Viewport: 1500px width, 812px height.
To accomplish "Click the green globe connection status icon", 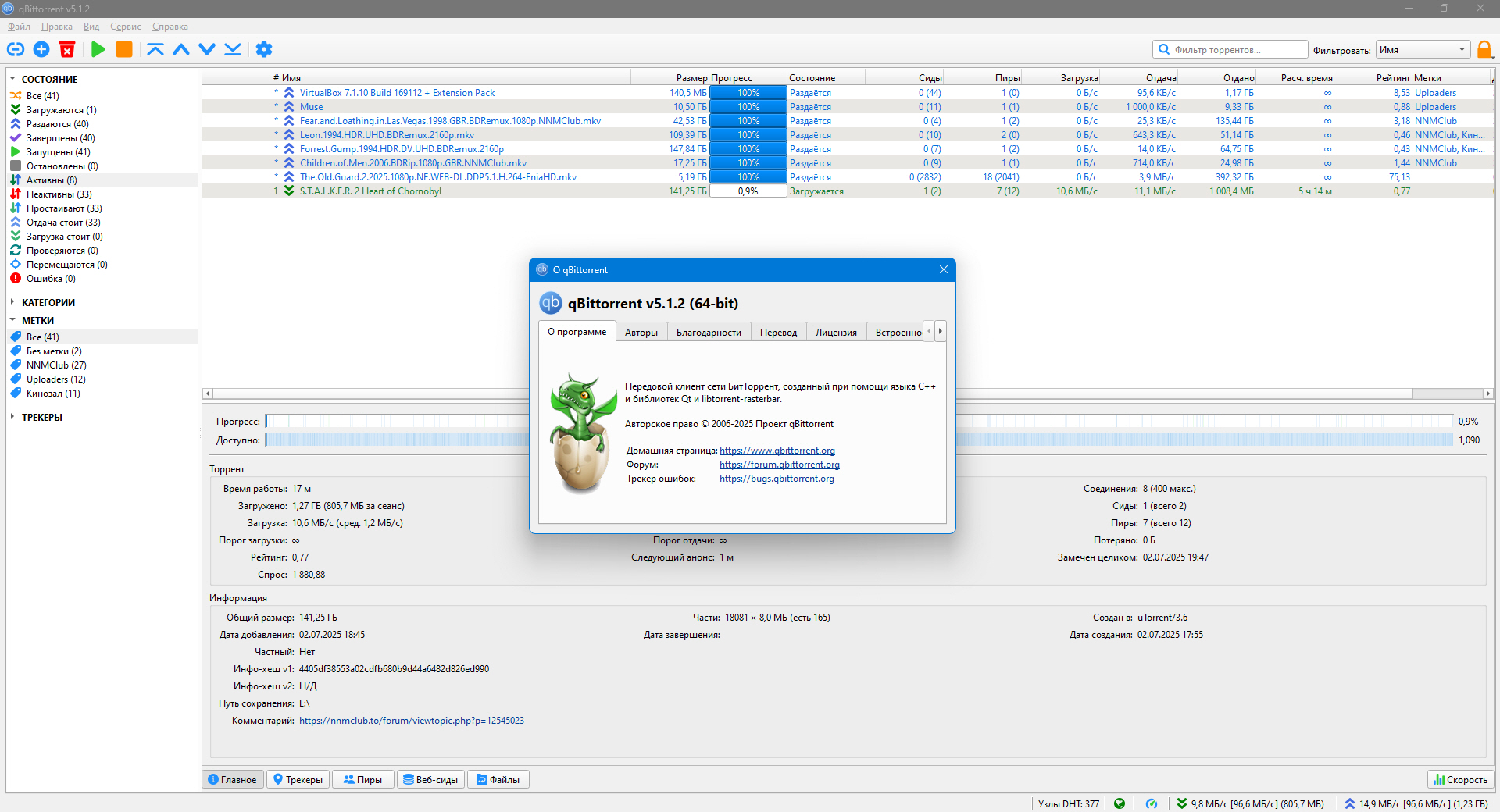I will pos(1120,803).
